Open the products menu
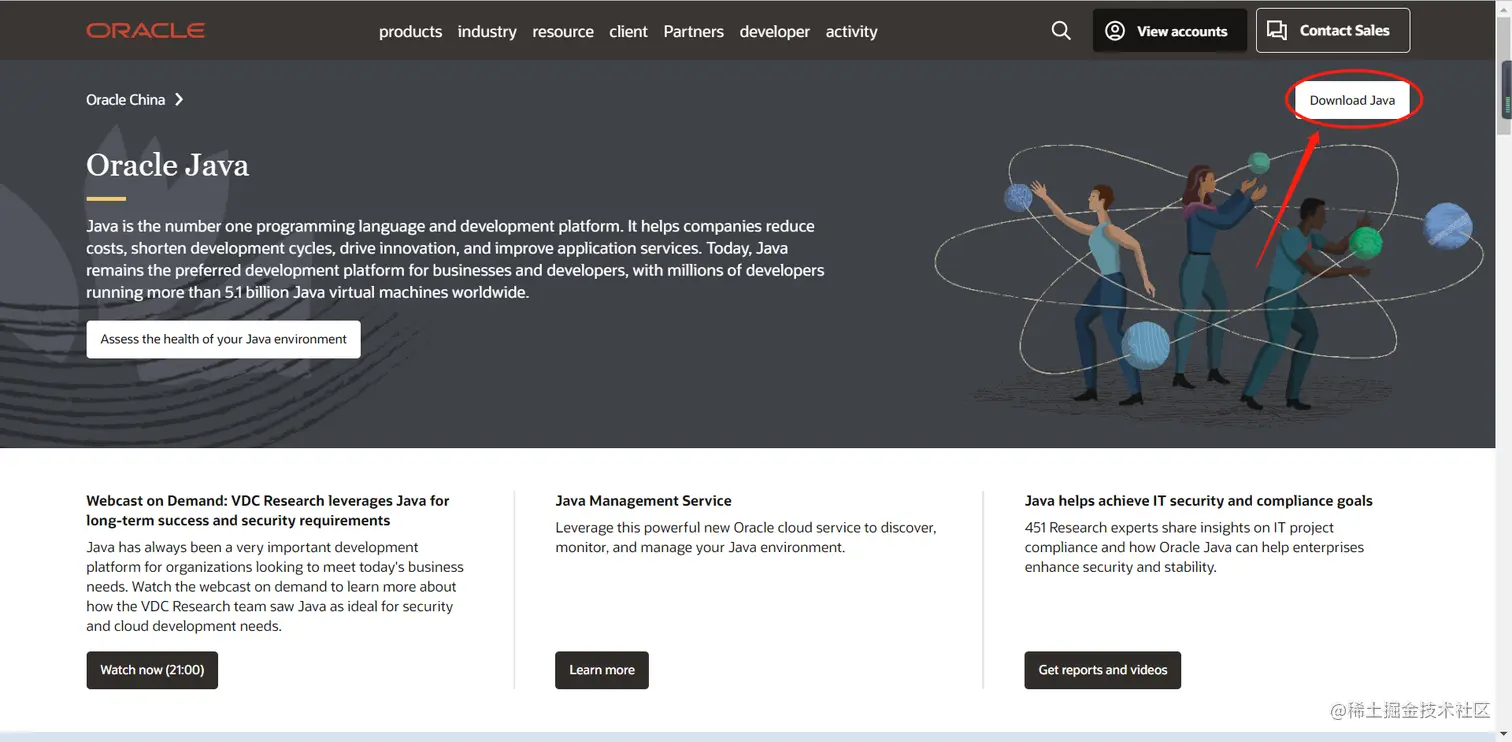This screenshot has width=1512, height=742. click(x=410, y=32)
